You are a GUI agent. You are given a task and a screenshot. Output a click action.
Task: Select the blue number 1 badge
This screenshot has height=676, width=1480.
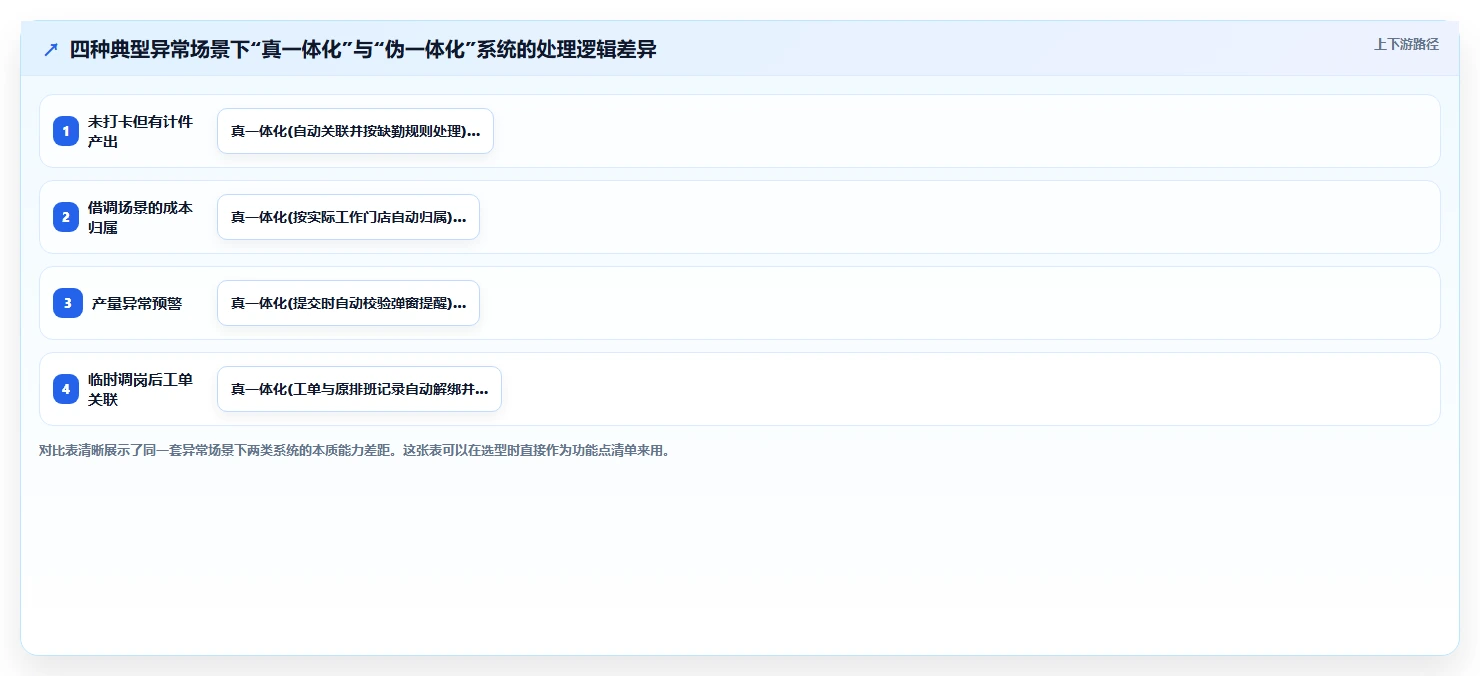coord(66,131)
